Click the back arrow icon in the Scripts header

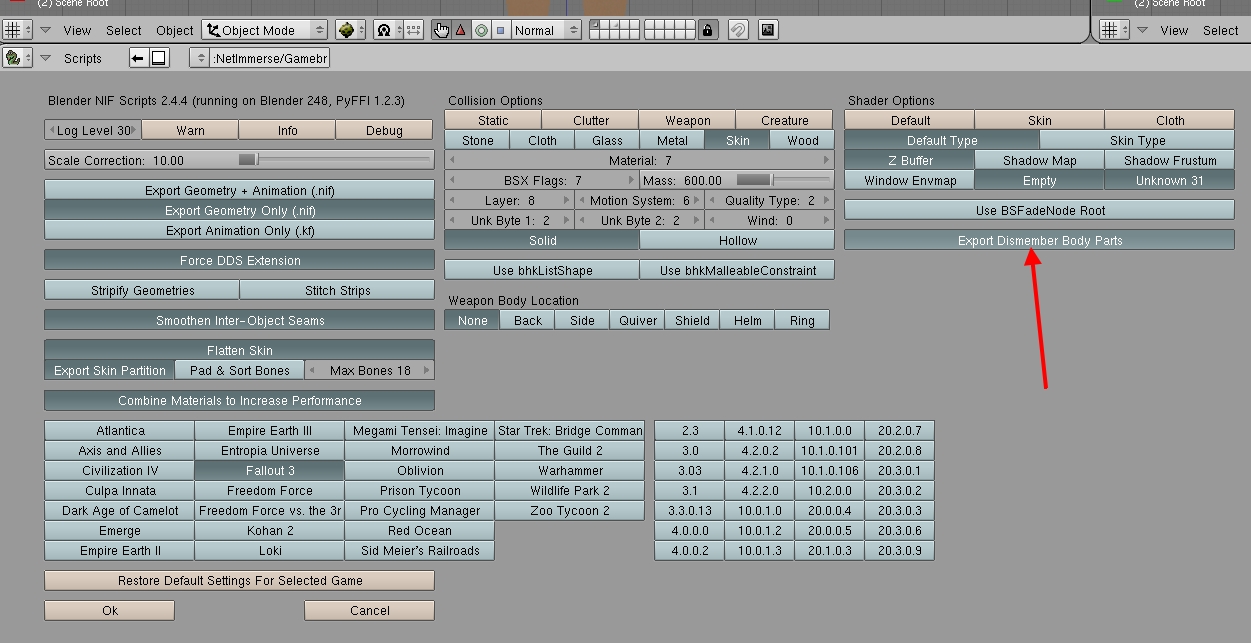(138, 58)
